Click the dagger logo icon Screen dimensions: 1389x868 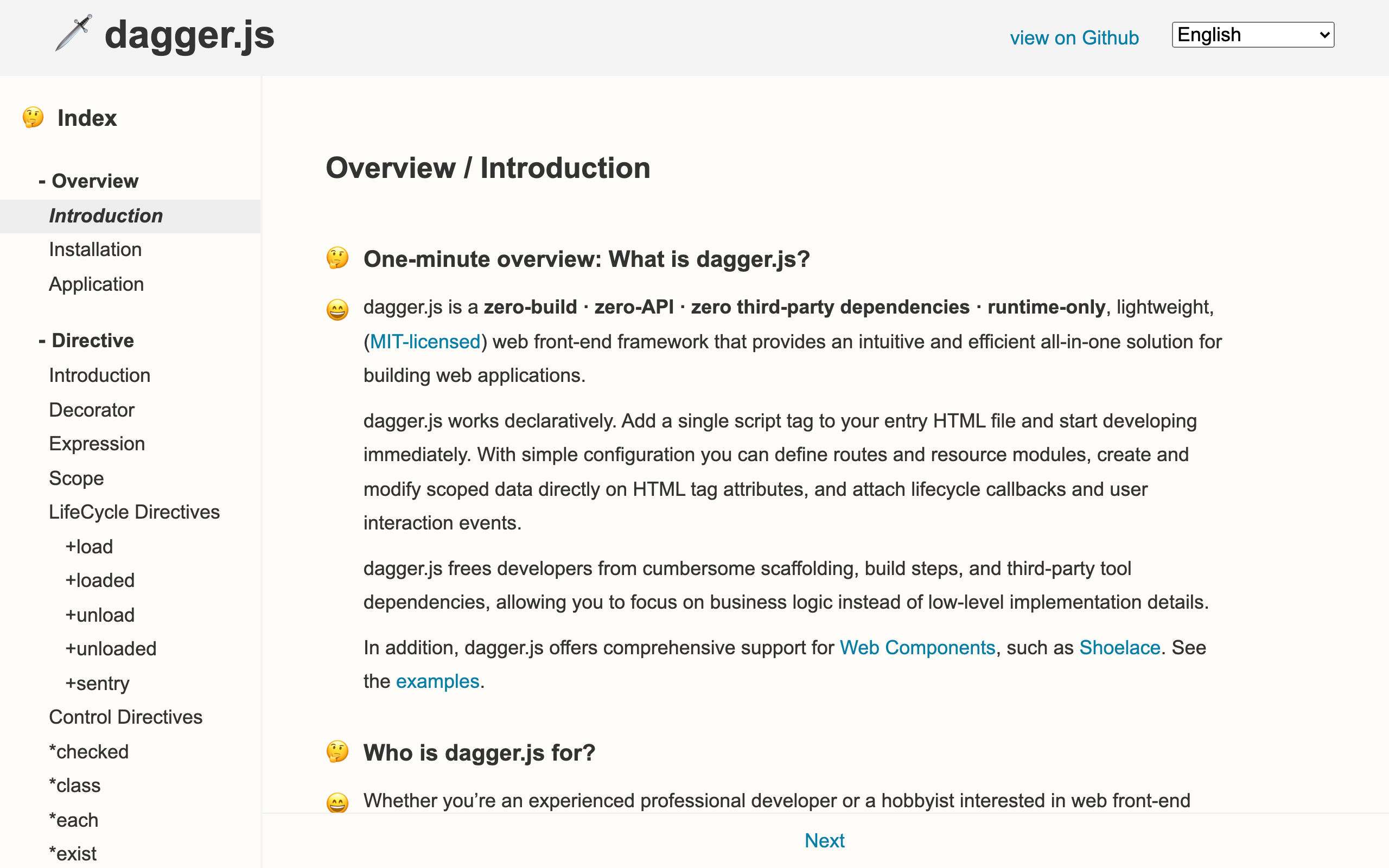pos(73,33)
